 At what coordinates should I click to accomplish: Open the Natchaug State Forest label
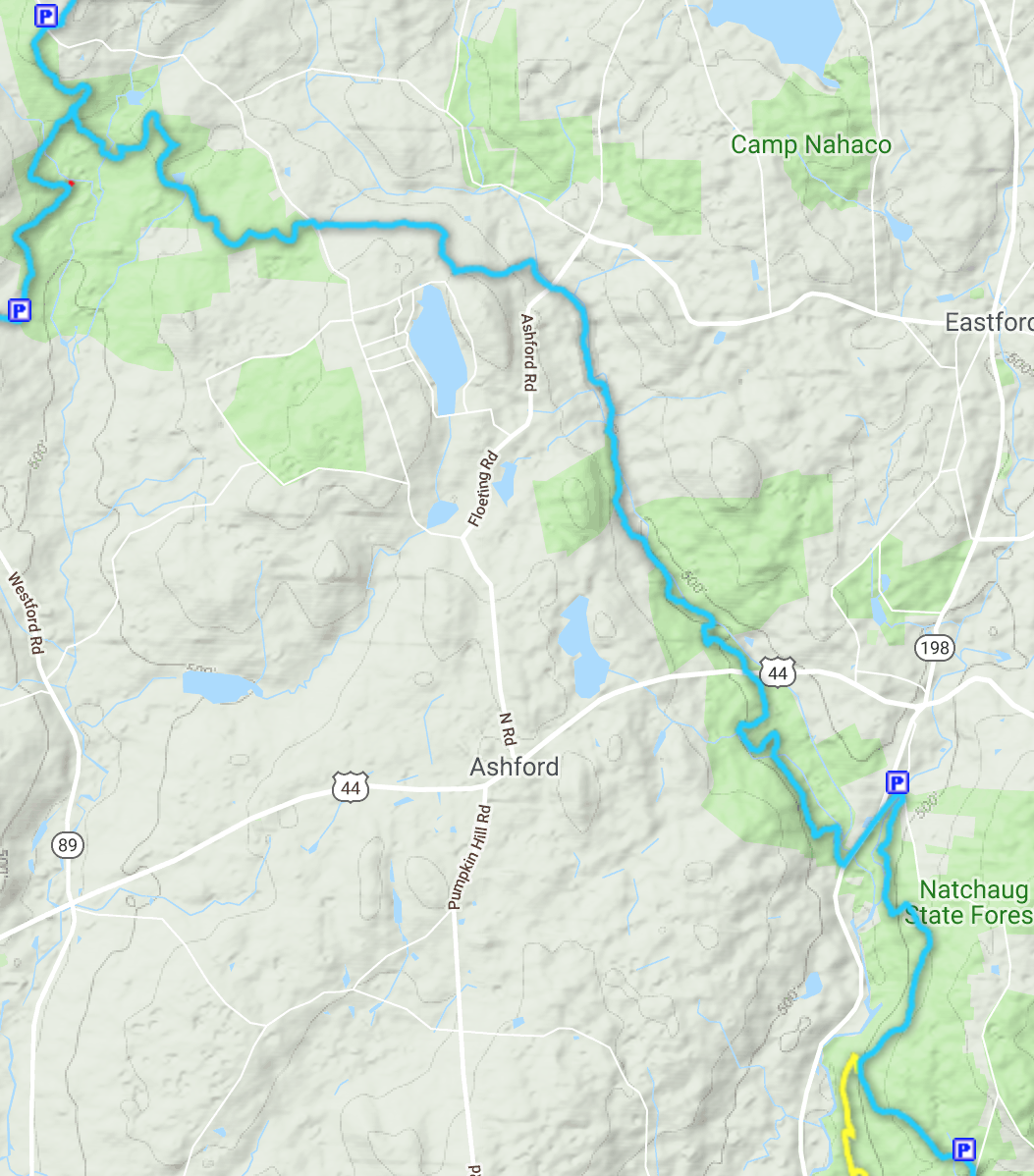point(969,902)
